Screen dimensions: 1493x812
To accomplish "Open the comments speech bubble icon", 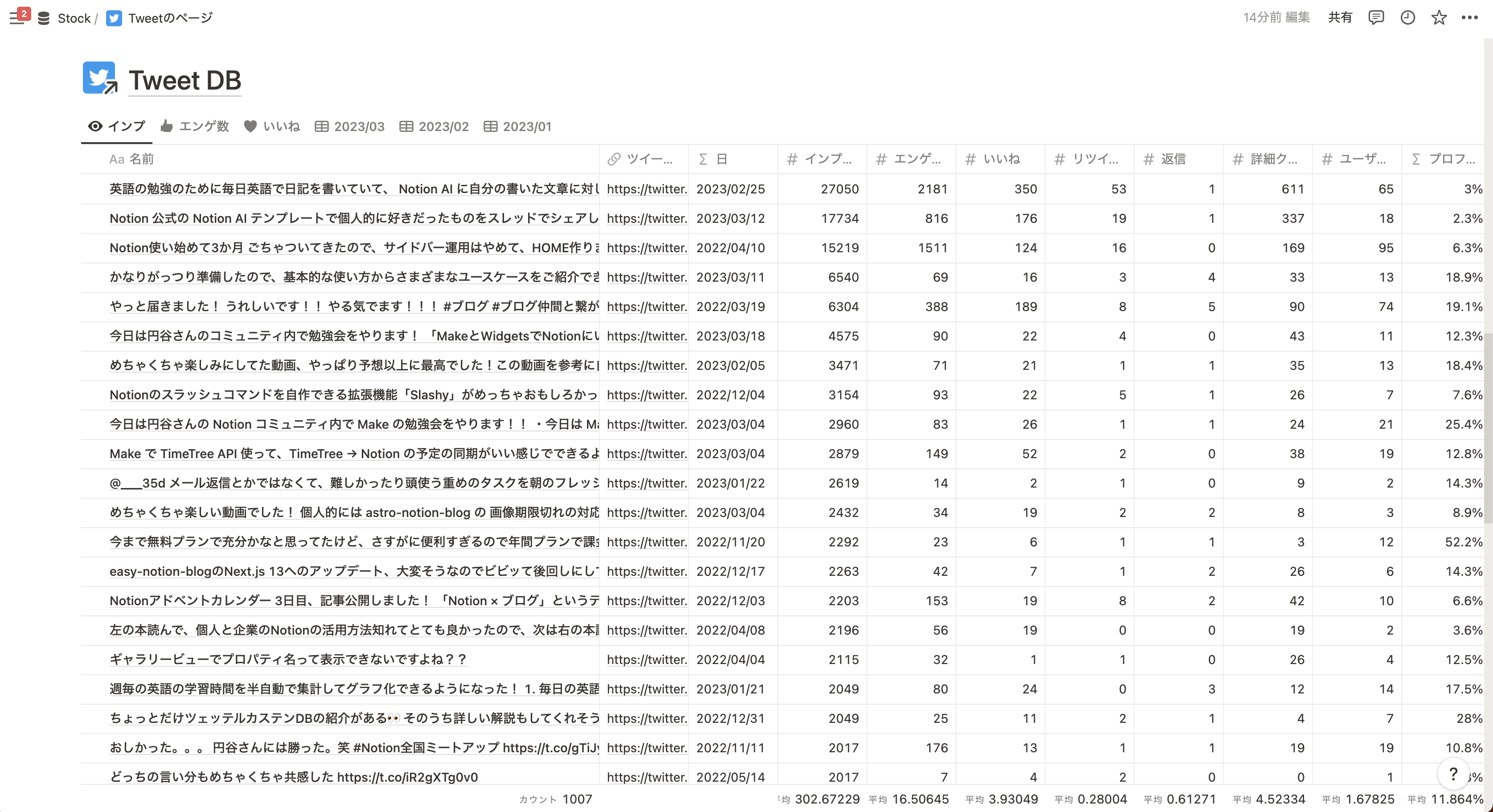I will pyautogui.click(x=1376, y=17).
